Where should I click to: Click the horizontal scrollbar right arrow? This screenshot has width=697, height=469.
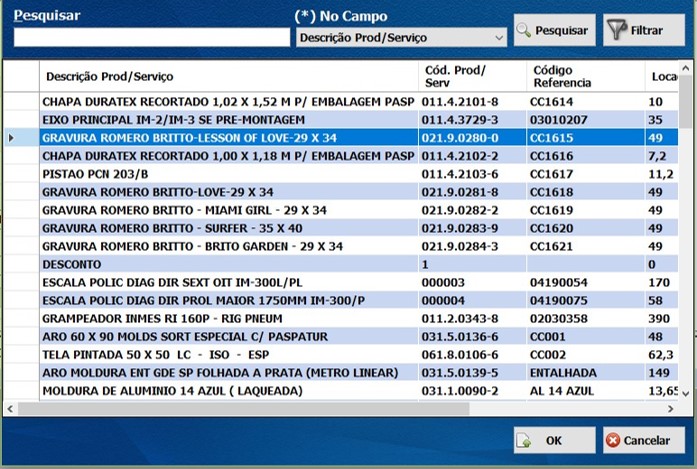tap(670, 409)
